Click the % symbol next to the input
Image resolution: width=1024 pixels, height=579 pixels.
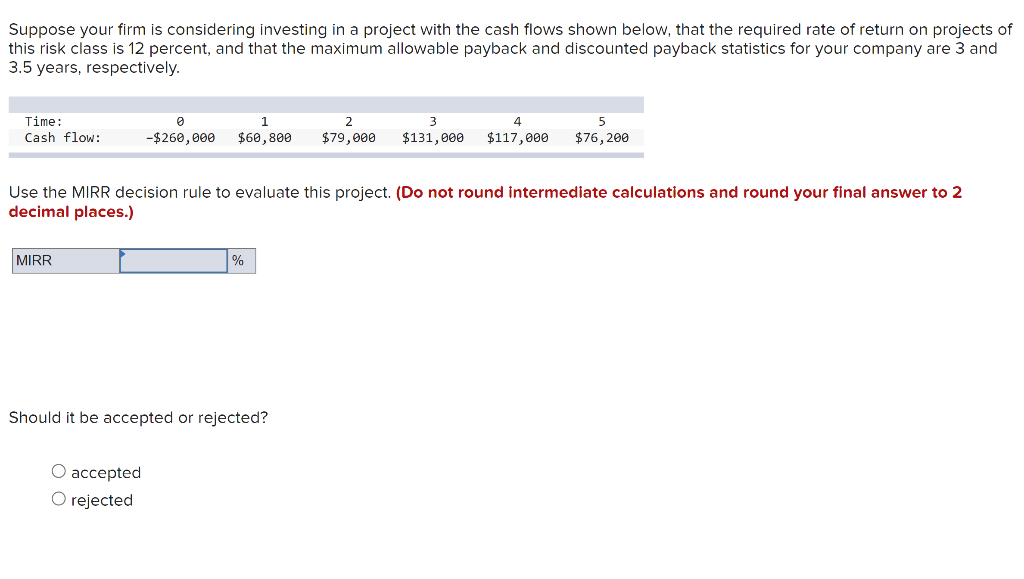coord(239,260)
